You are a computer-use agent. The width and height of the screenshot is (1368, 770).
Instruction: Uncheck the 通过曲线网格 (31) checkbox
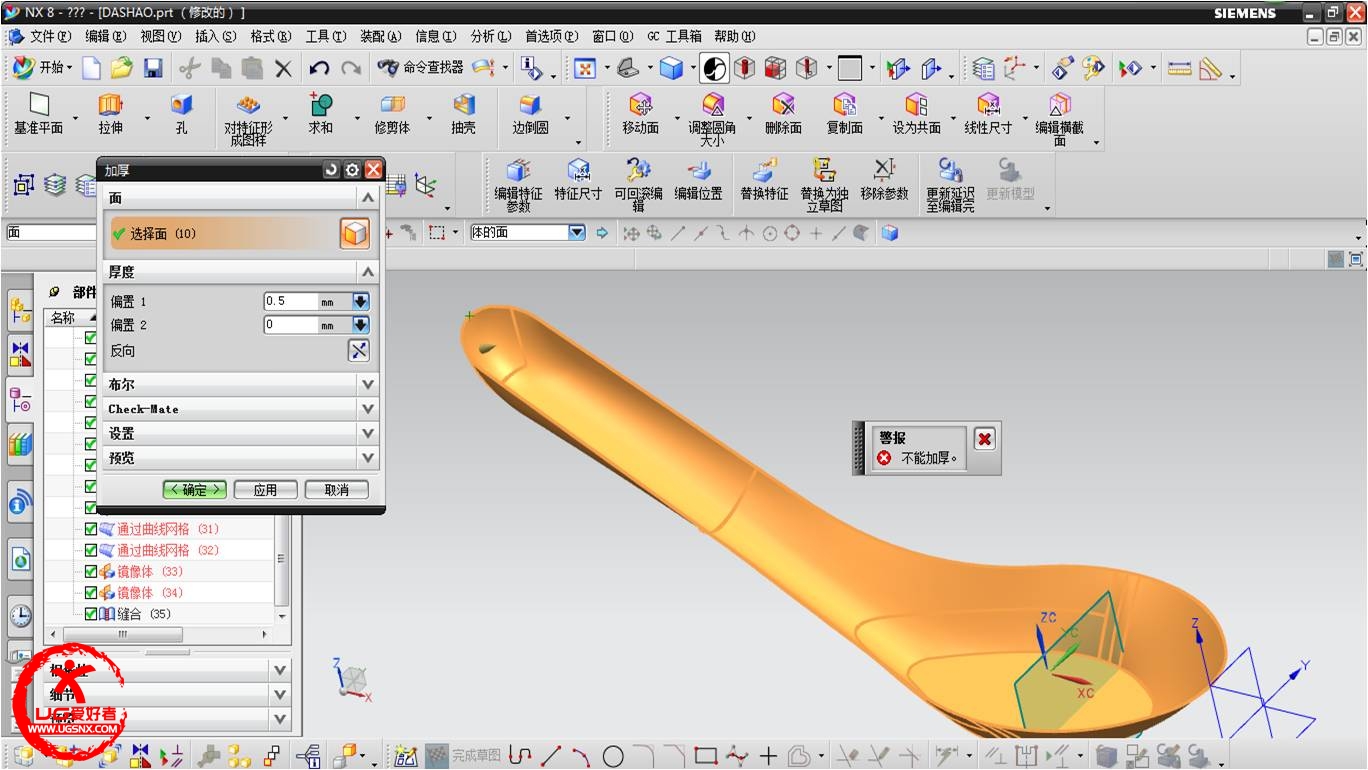coord(91,529)
